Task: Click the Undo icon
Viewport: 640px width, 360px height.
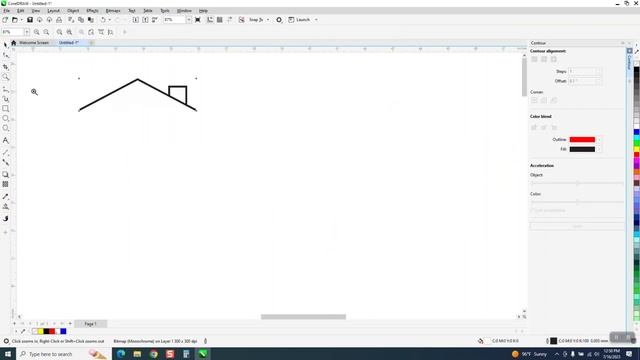Action: [103, 20]
